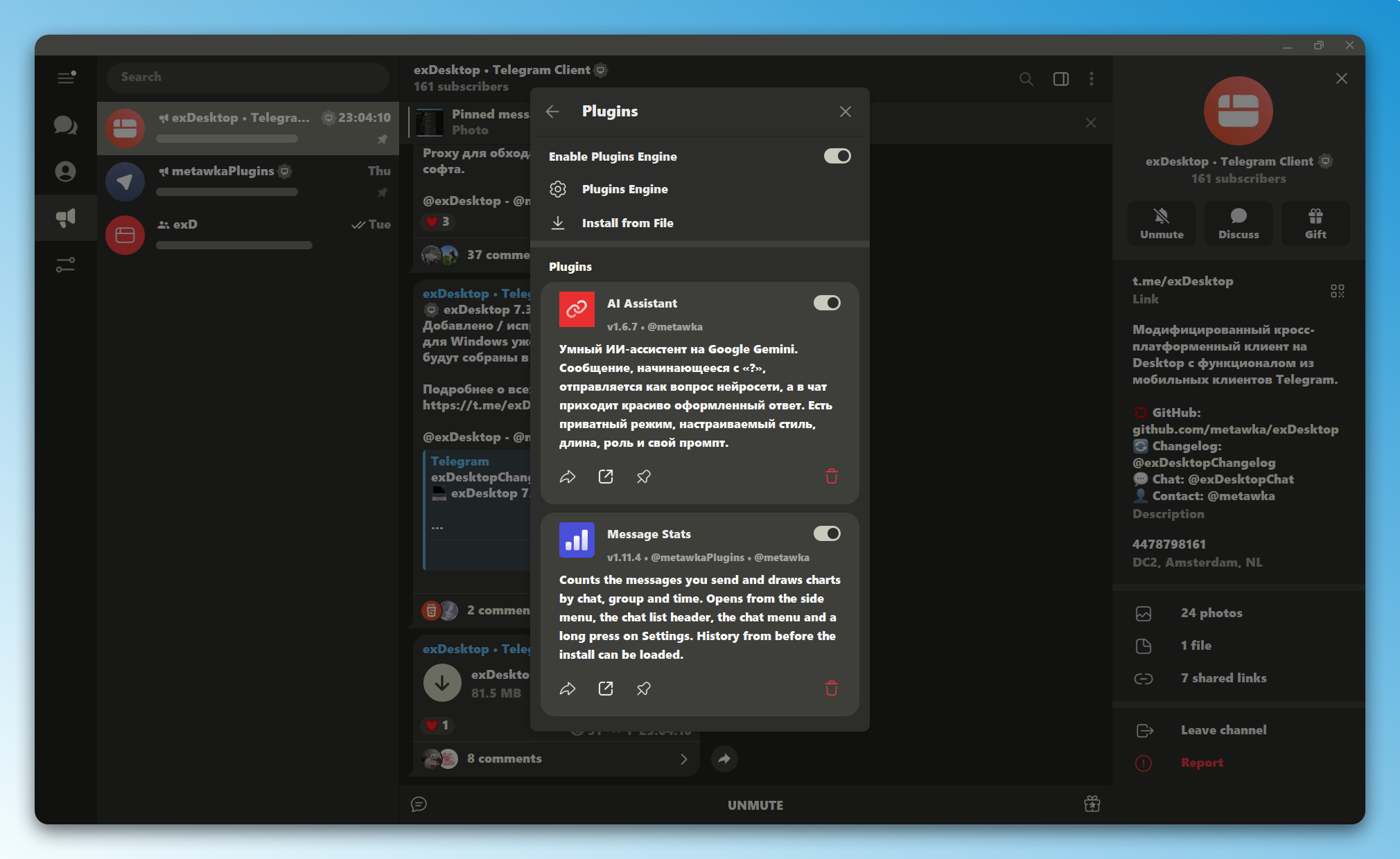The width and height of the screenshot is (1400, 859).
Task: Open the exD group chat
Action: pos(248,235)
